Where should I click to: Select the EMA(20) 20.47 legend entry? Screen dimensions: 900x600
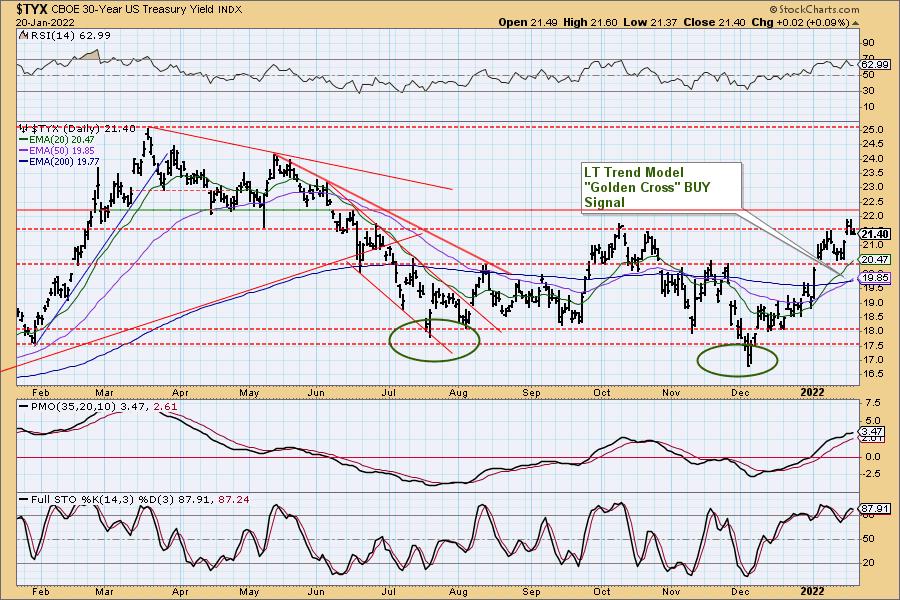[57, 140]
